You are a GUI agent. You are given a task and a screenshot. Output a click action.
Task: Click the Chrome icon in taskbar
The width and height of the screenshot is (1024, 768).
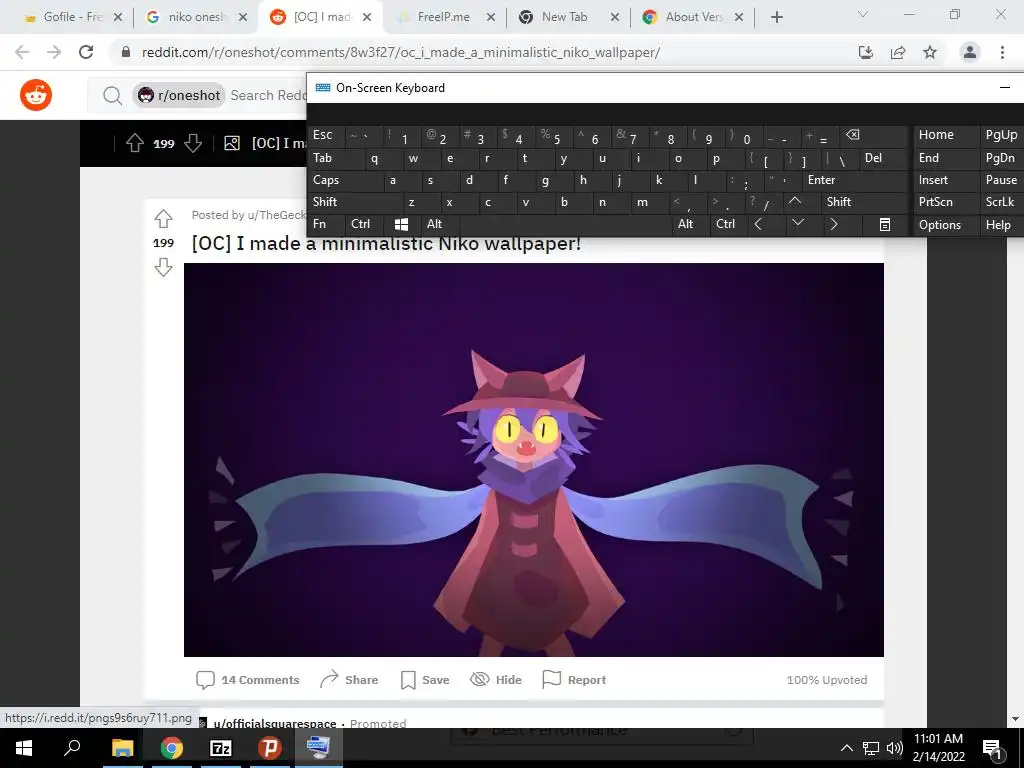(171, 748)
